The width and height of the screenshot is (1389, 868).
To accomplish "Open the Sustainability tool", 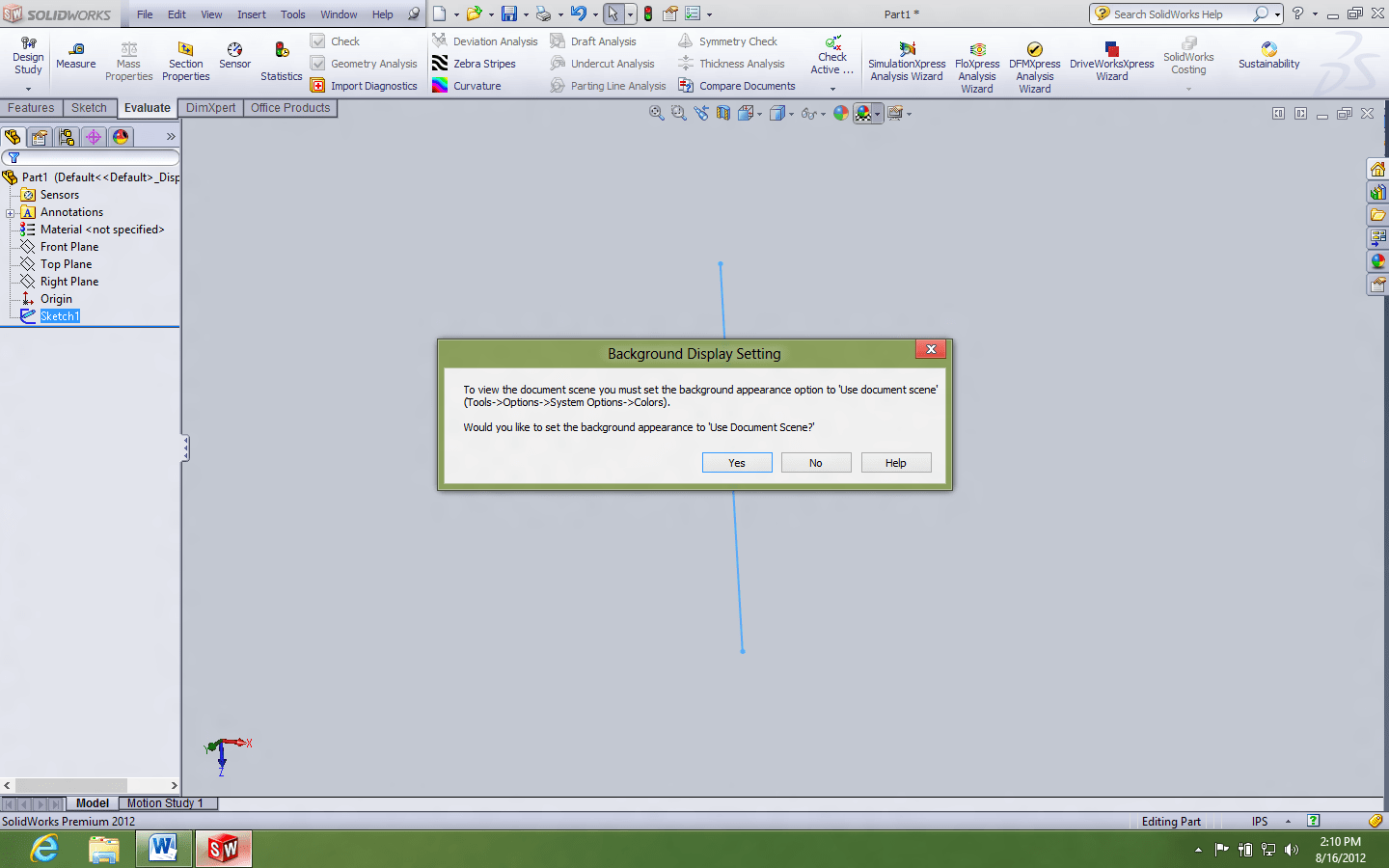I will (1268, 56).
